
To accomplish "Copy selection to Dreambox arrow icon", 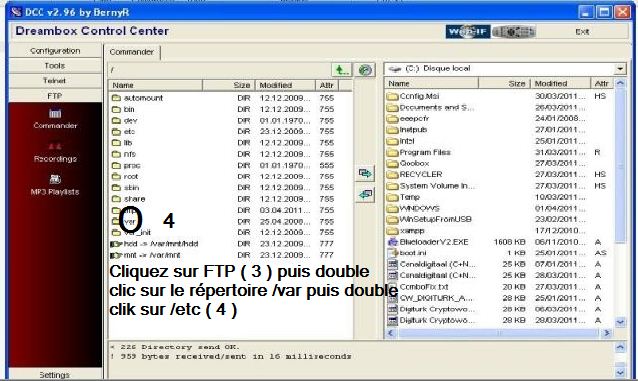I will [x=365, y=195].
